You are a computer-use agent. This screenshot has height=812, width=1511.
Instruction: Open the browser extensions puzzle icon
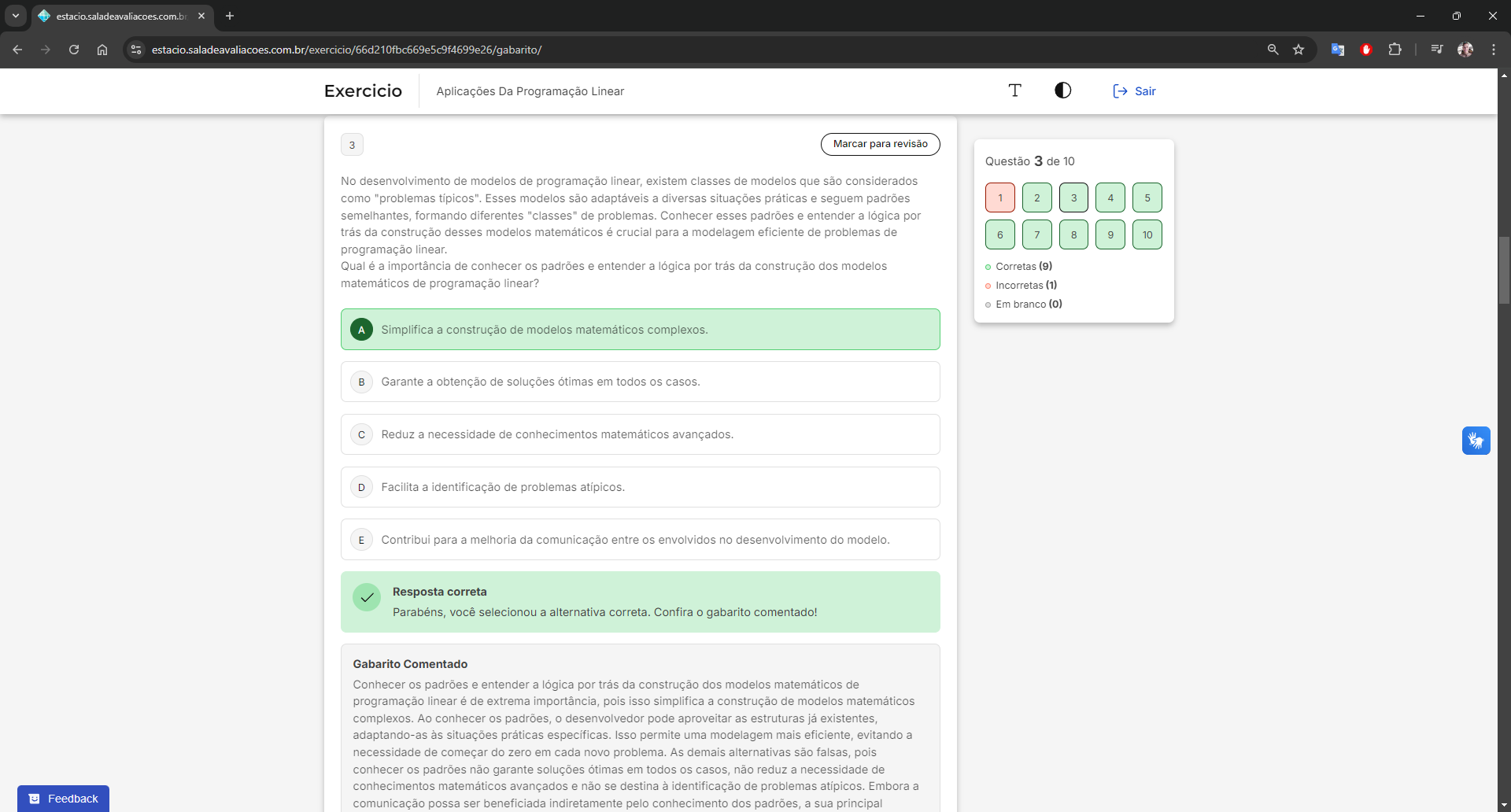(x=1395, y=50)
